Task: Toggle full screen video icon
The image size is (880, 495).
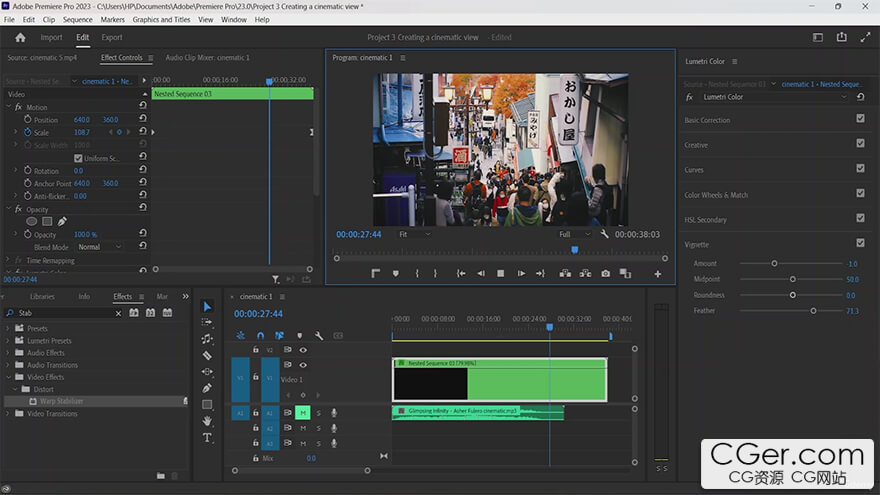Action: [865, 38]
